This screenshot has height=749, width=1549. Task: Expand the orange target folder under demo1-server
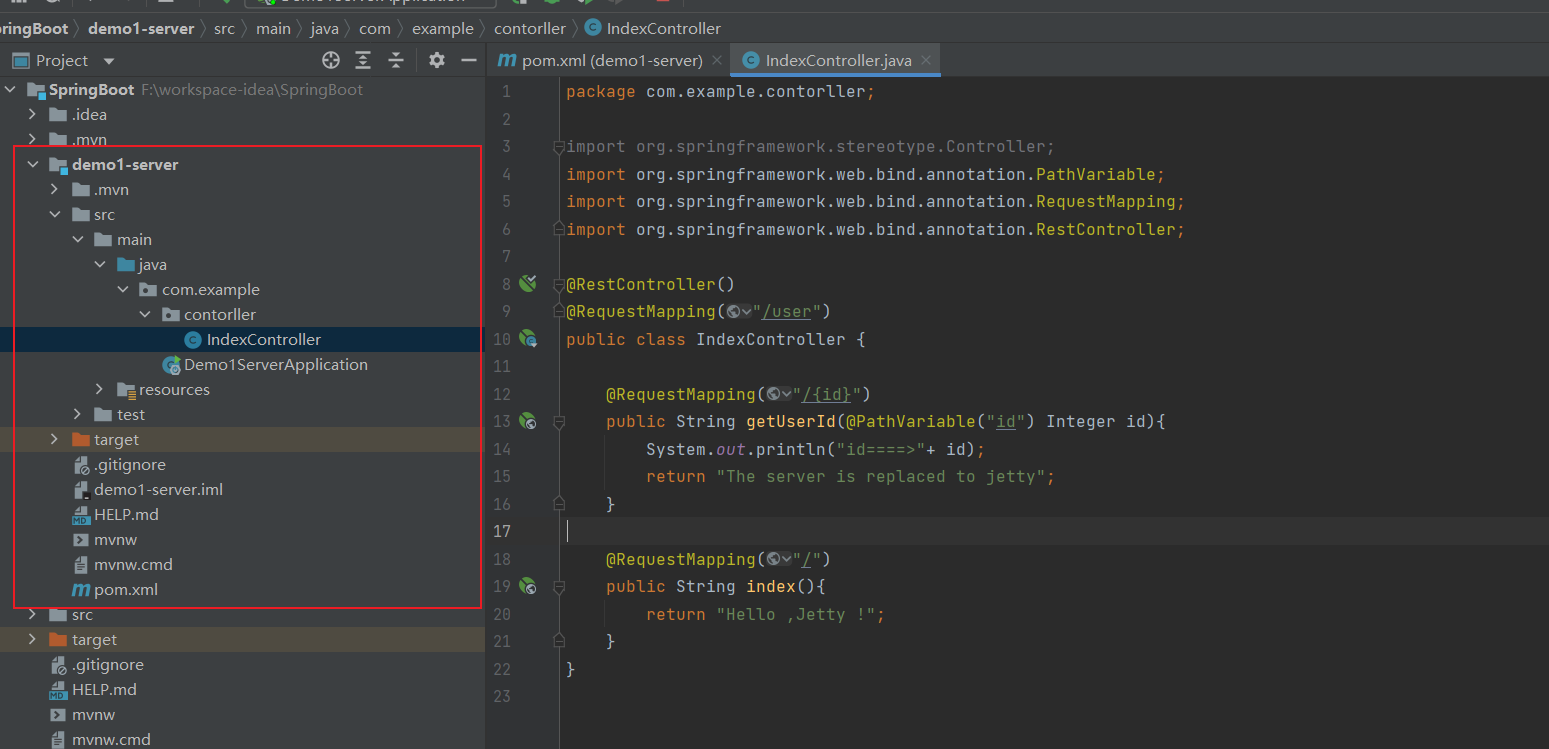click(x=55, y=440)
